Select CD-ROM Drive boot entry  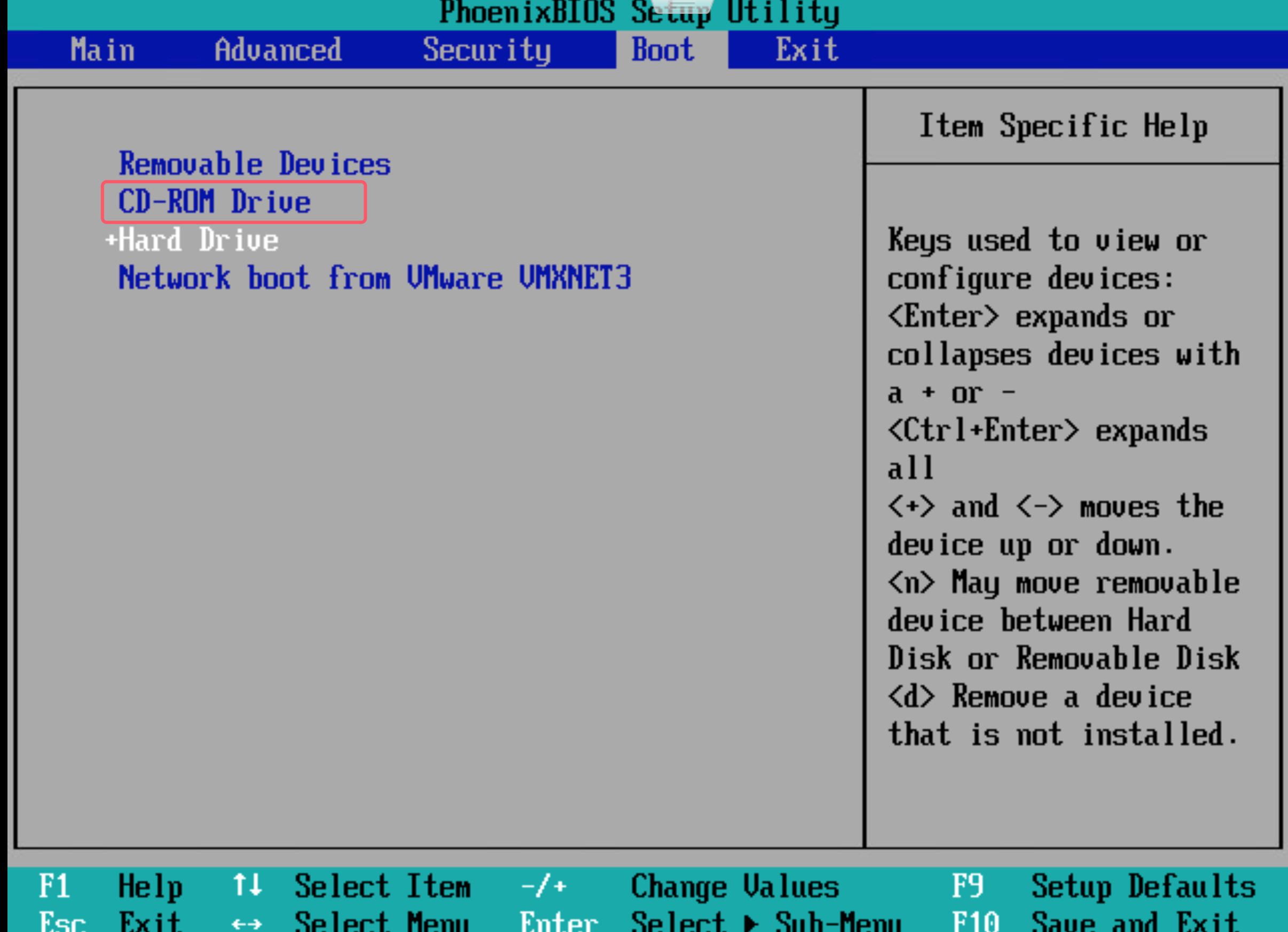pyautogui.click(x=215, y=202)
